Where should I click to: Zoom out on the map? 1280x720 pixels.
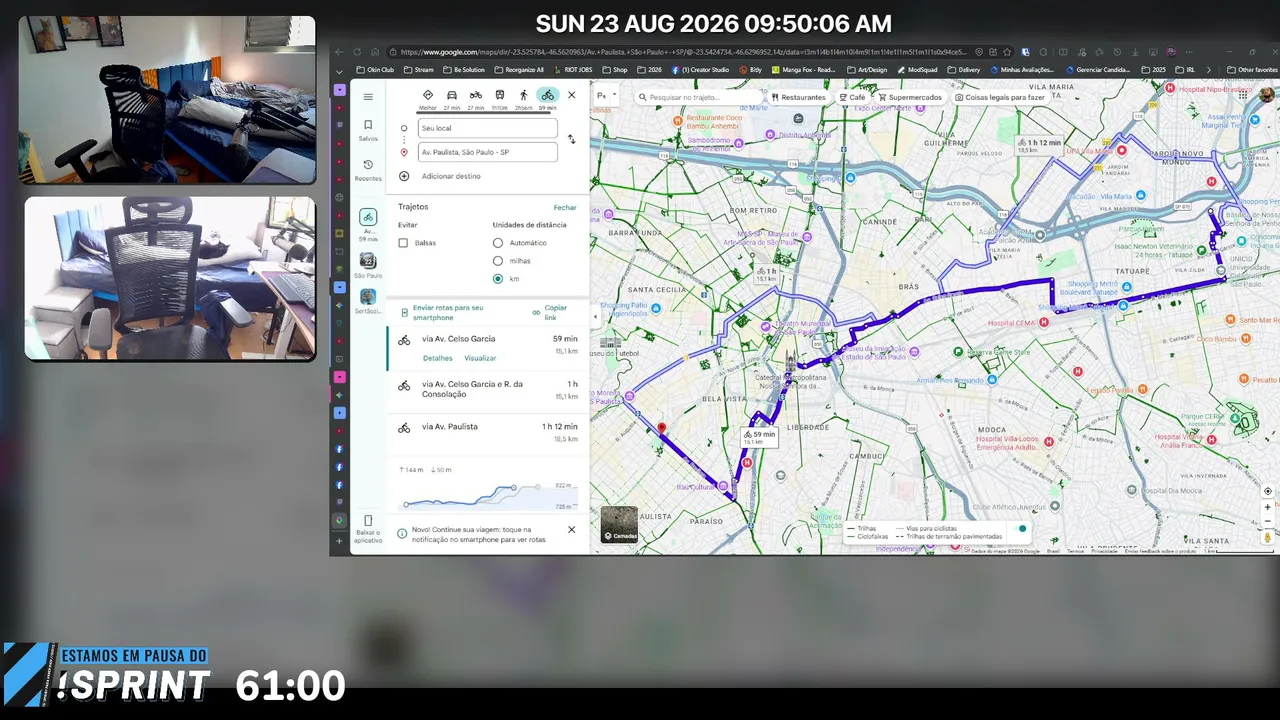(1268, 521)
